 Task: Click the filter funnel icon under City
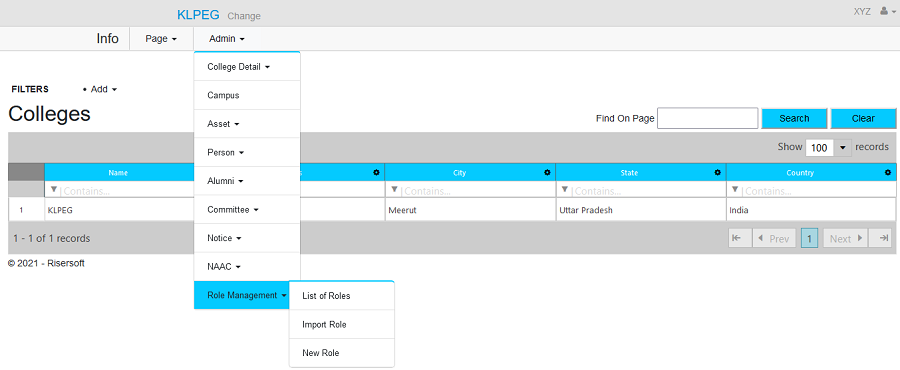(x=395, y=189)
